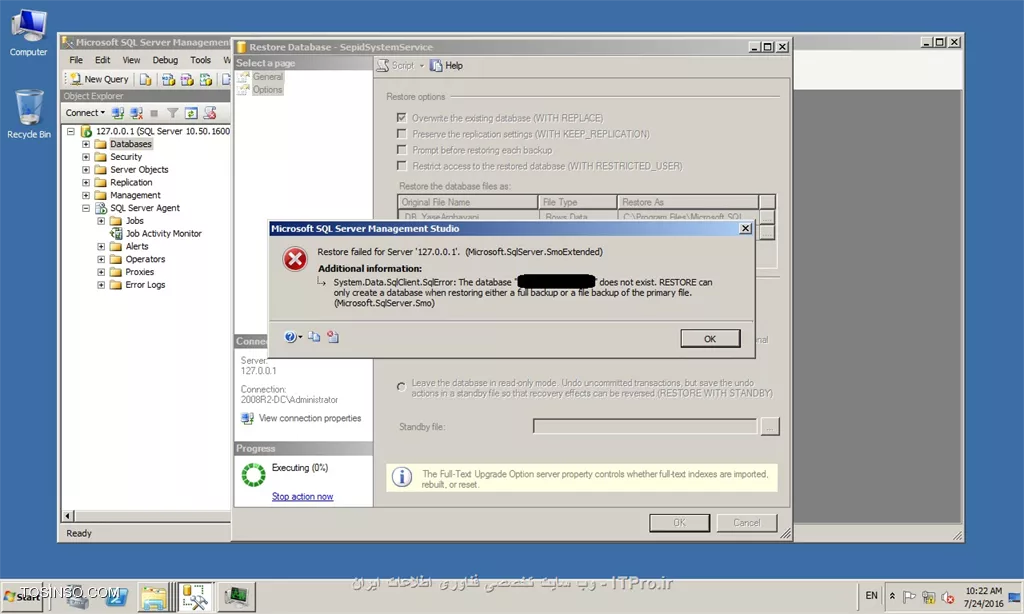Click the Options page icon

coord(244,89)
